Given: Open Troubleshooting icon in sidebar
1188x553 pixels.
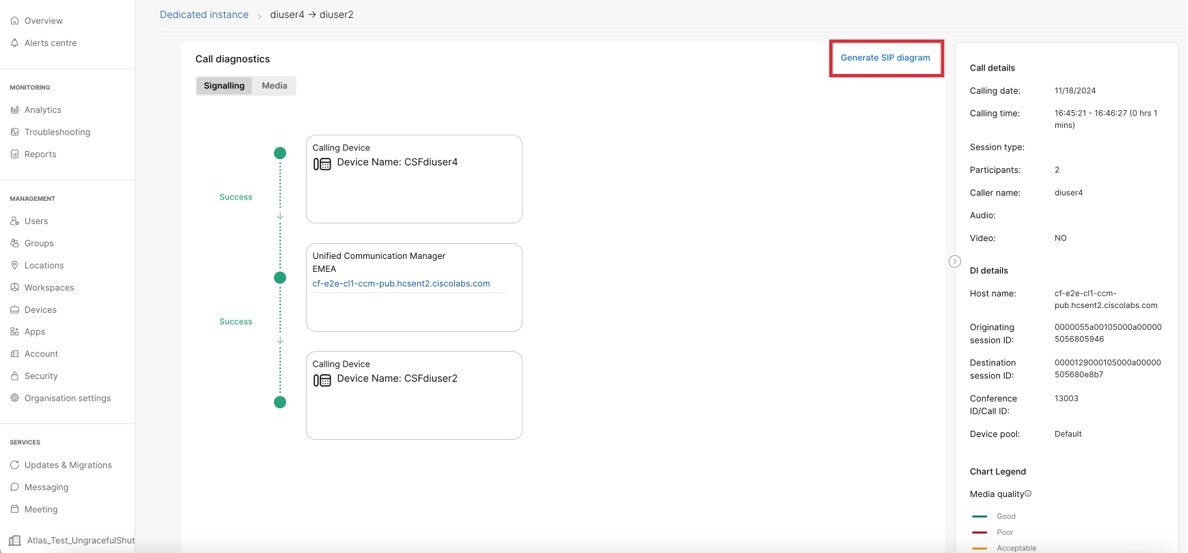Looking at the screenshot, I should 15,132.
